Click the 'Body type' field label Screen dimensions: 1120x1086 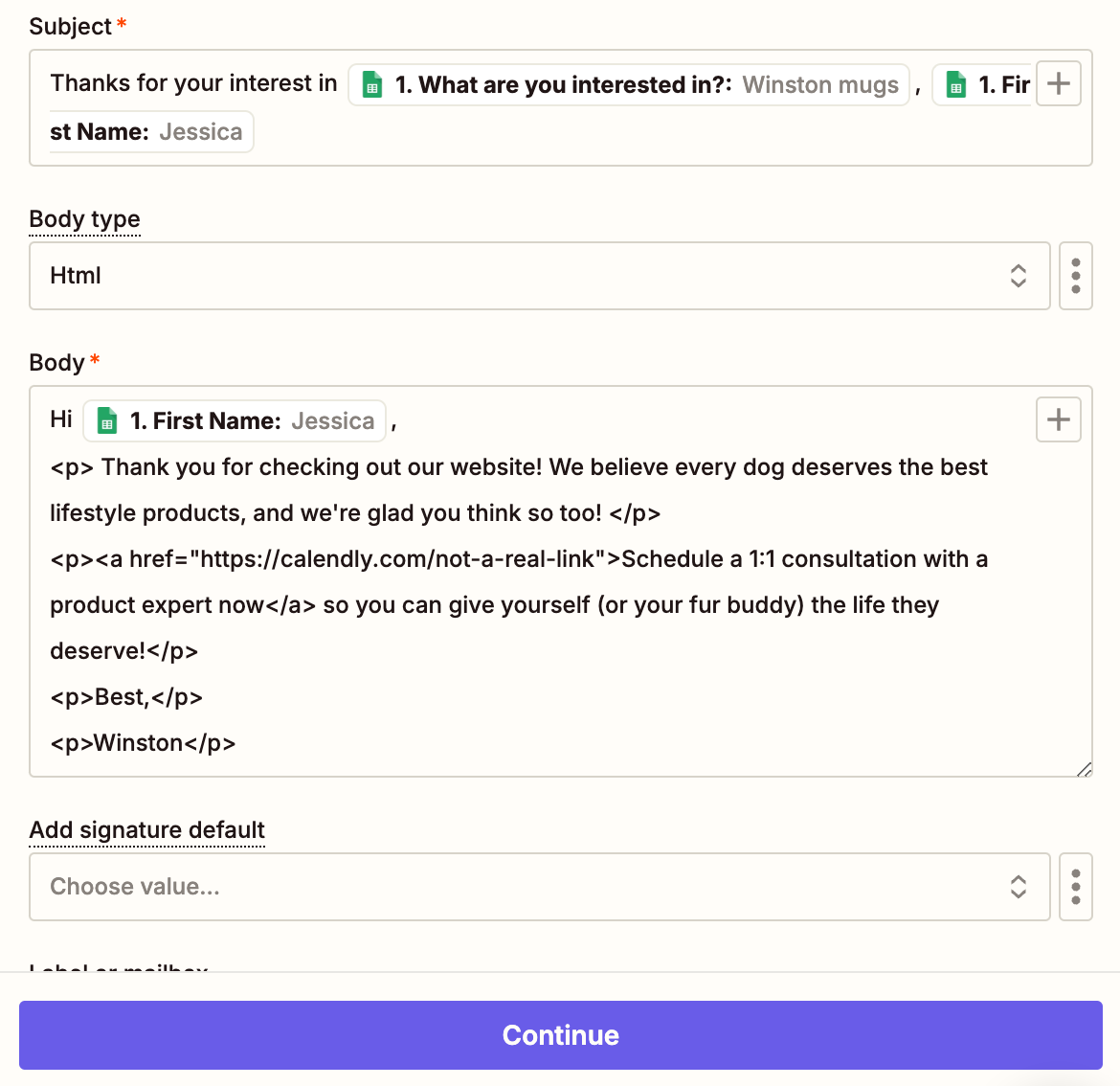point(84,219)
